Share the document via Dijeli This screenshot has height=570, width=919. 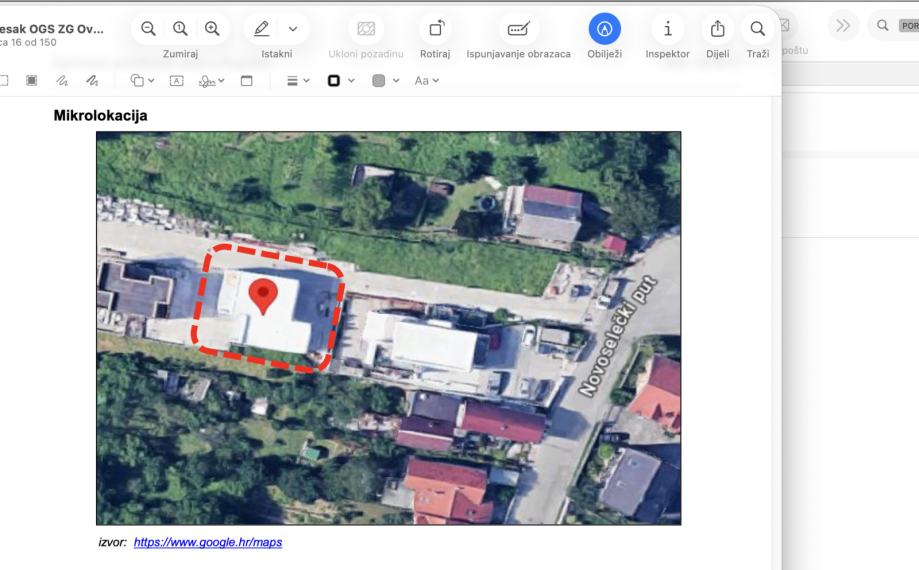(717, 29)
